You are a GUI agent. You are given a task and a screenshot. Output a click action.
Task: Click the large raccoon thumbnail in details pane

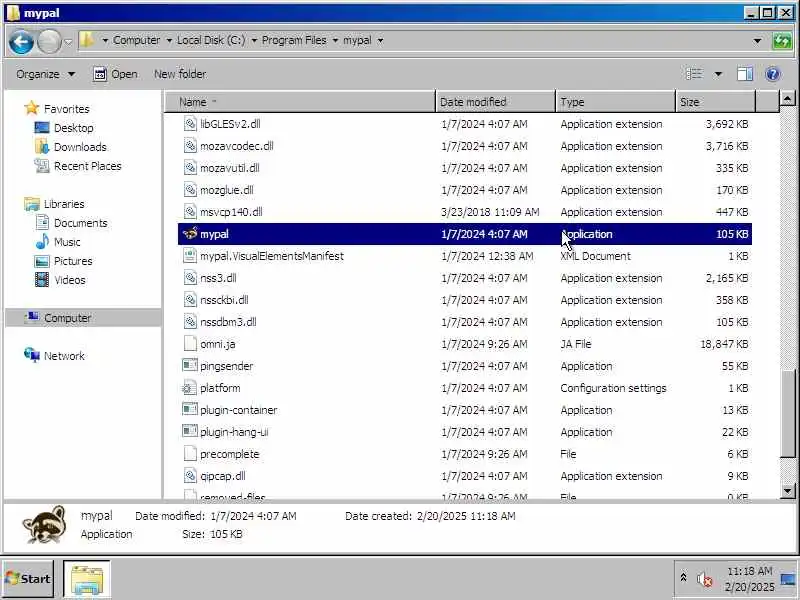[x=45, y=524]
